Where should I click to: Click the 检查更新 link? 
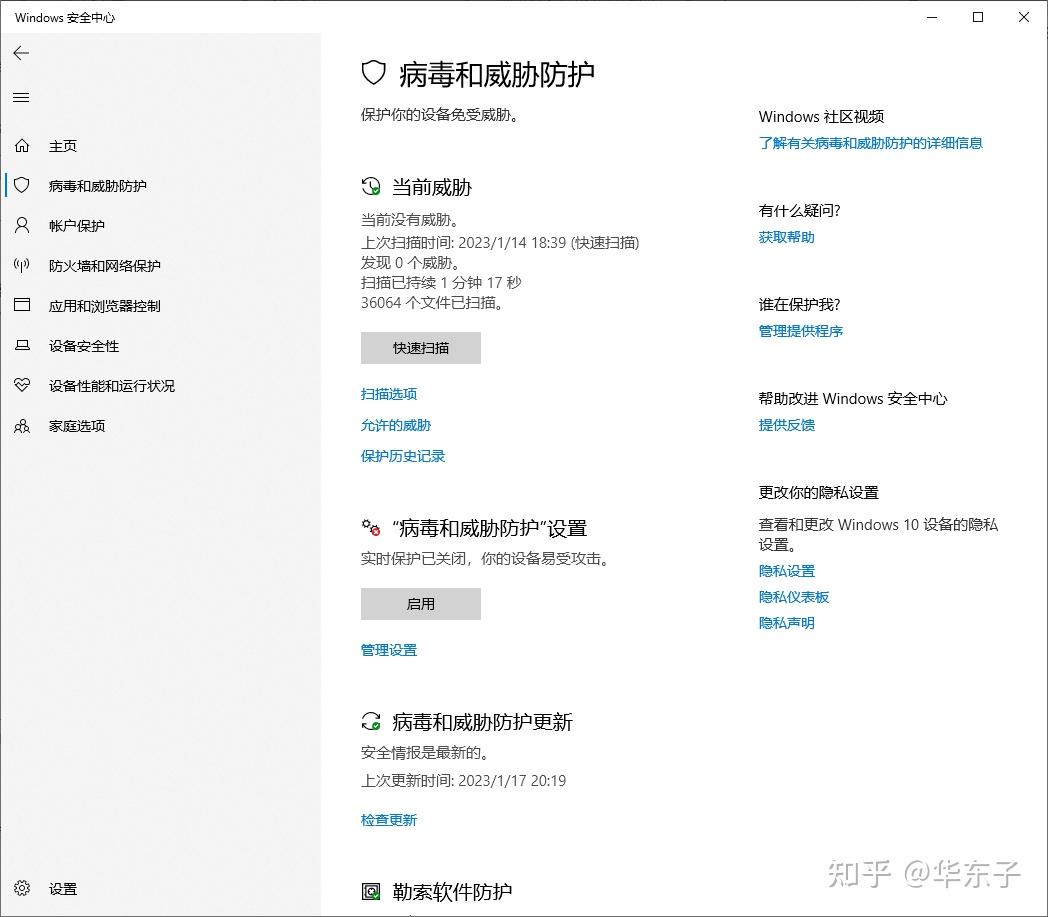[389, 819]
